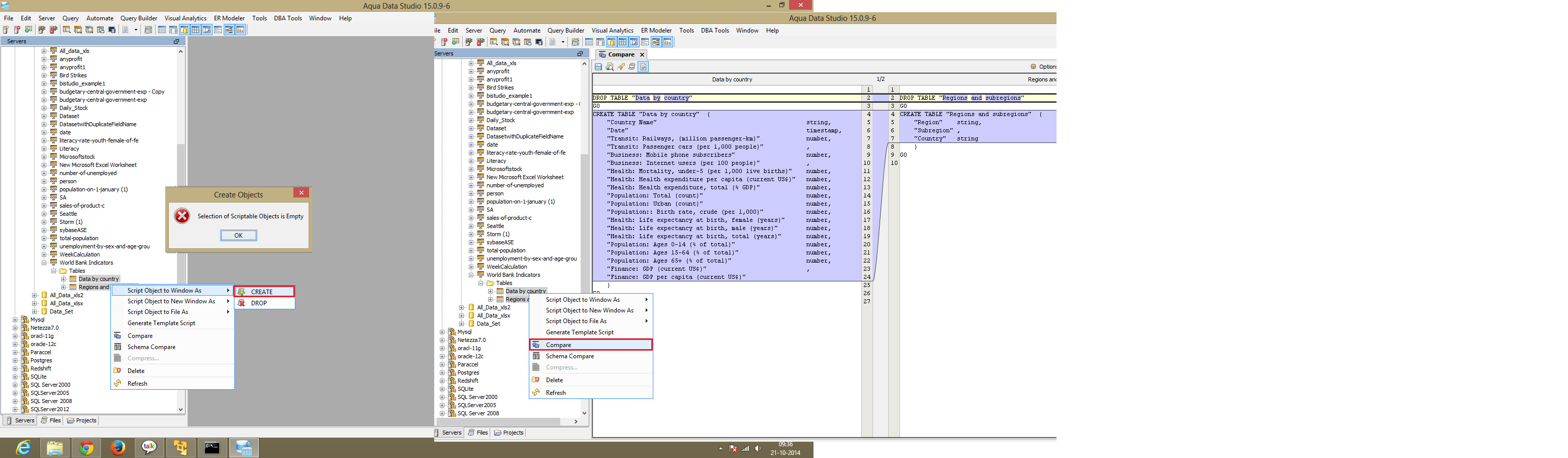Select SQL Server 2008 in the left tree
1568x458 pixels.
pyautogui.click(x=51, y=402)
